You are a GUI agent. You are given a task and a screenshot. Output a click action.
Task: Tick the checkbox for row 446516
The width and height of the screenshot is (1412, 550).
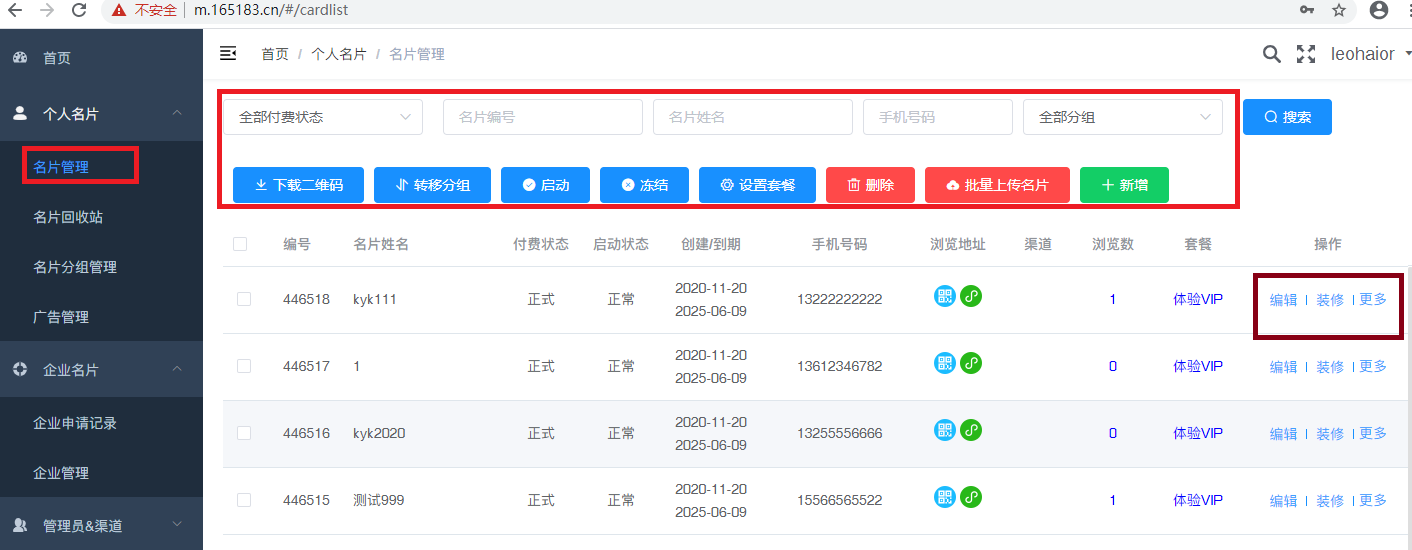pos(244,433)
